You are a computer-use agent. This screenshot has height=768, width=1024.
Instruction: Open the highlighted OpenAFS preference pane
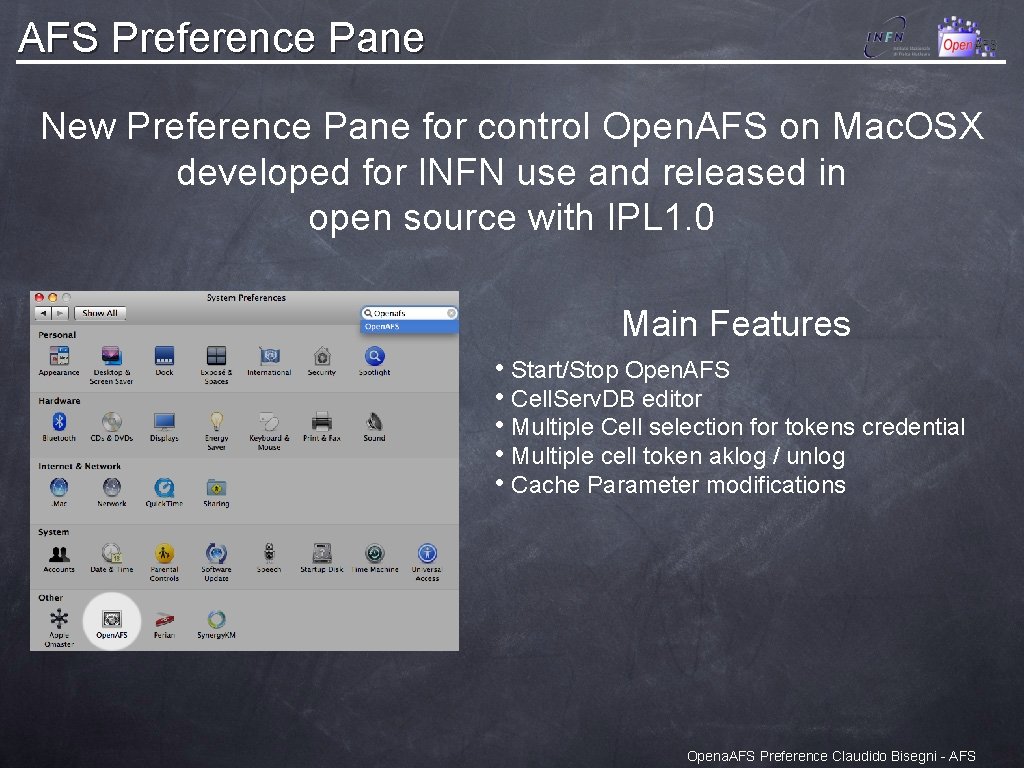point(112,624)
